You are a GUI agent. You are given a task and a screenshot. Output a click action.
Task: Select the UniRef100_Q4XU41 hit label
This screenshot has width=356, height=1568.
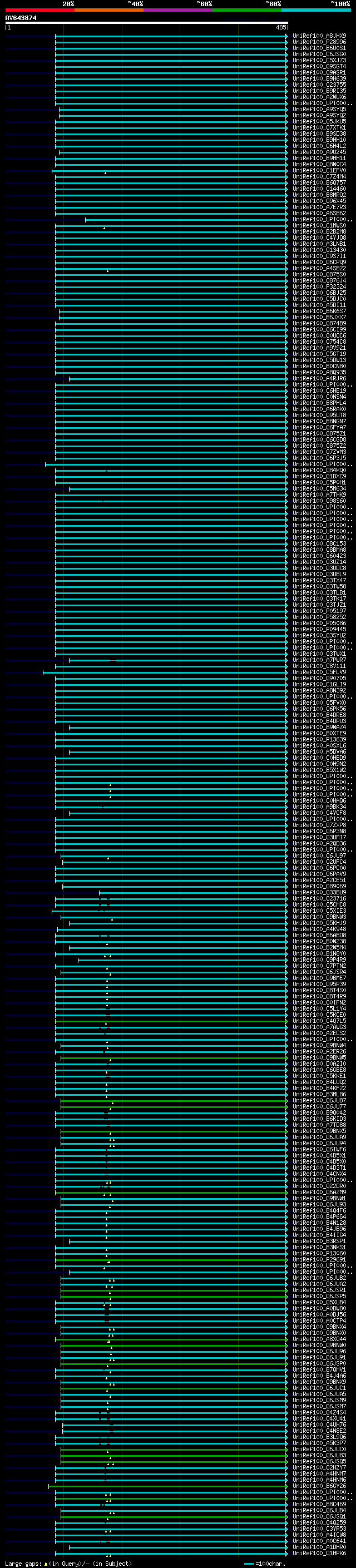319,1418
